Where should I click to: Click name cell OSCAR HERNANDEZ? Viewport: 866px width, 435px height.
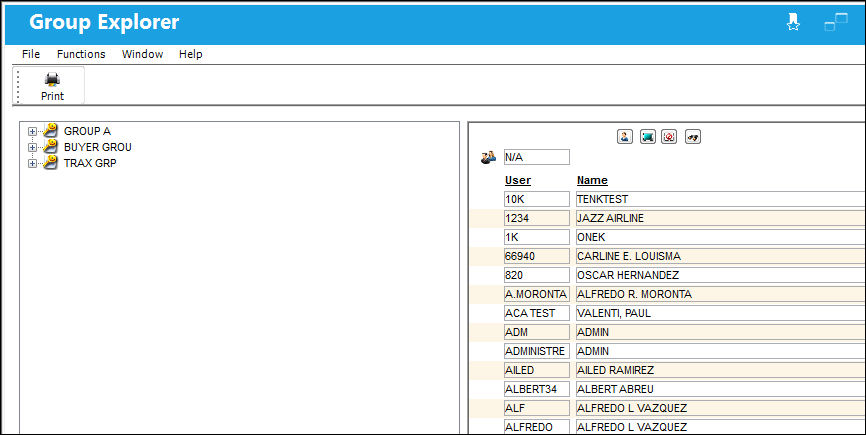point(720,275)
